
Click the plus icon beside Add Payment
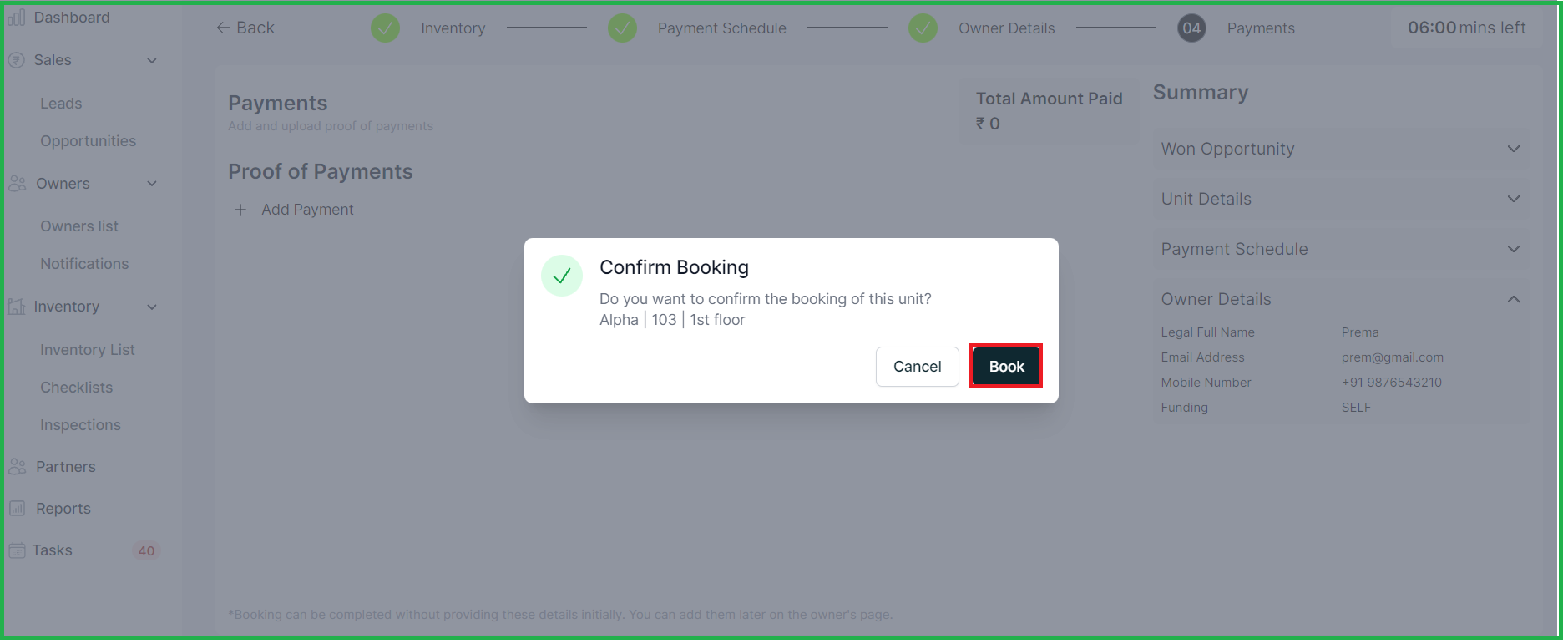[x=240, y=210]
